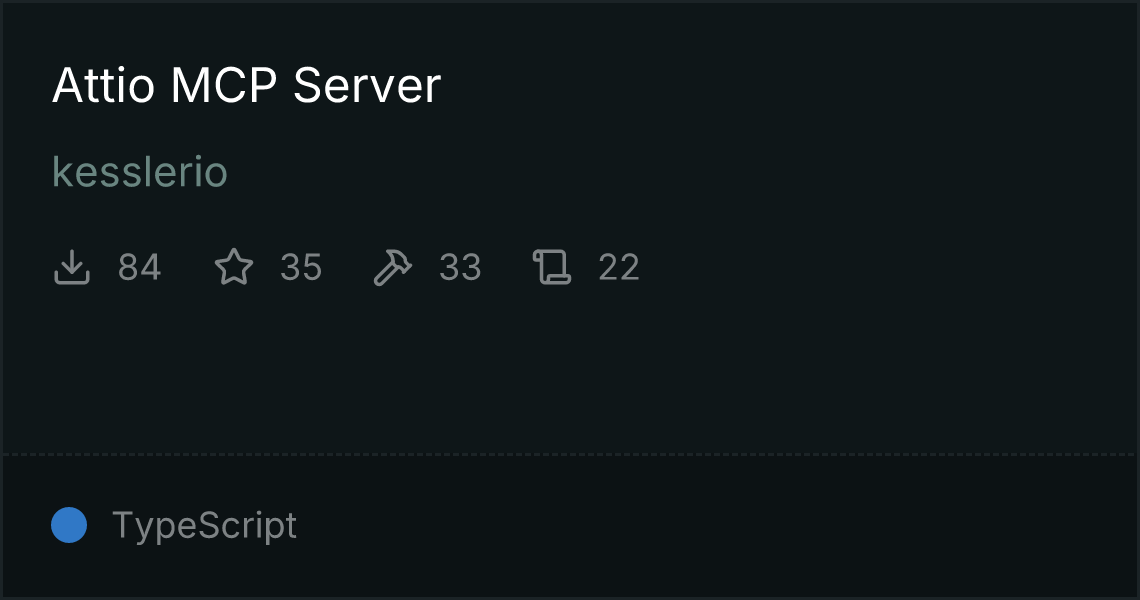Click the 35 stars count
This screenshot has height=600, width=1140.
[301, 267]
